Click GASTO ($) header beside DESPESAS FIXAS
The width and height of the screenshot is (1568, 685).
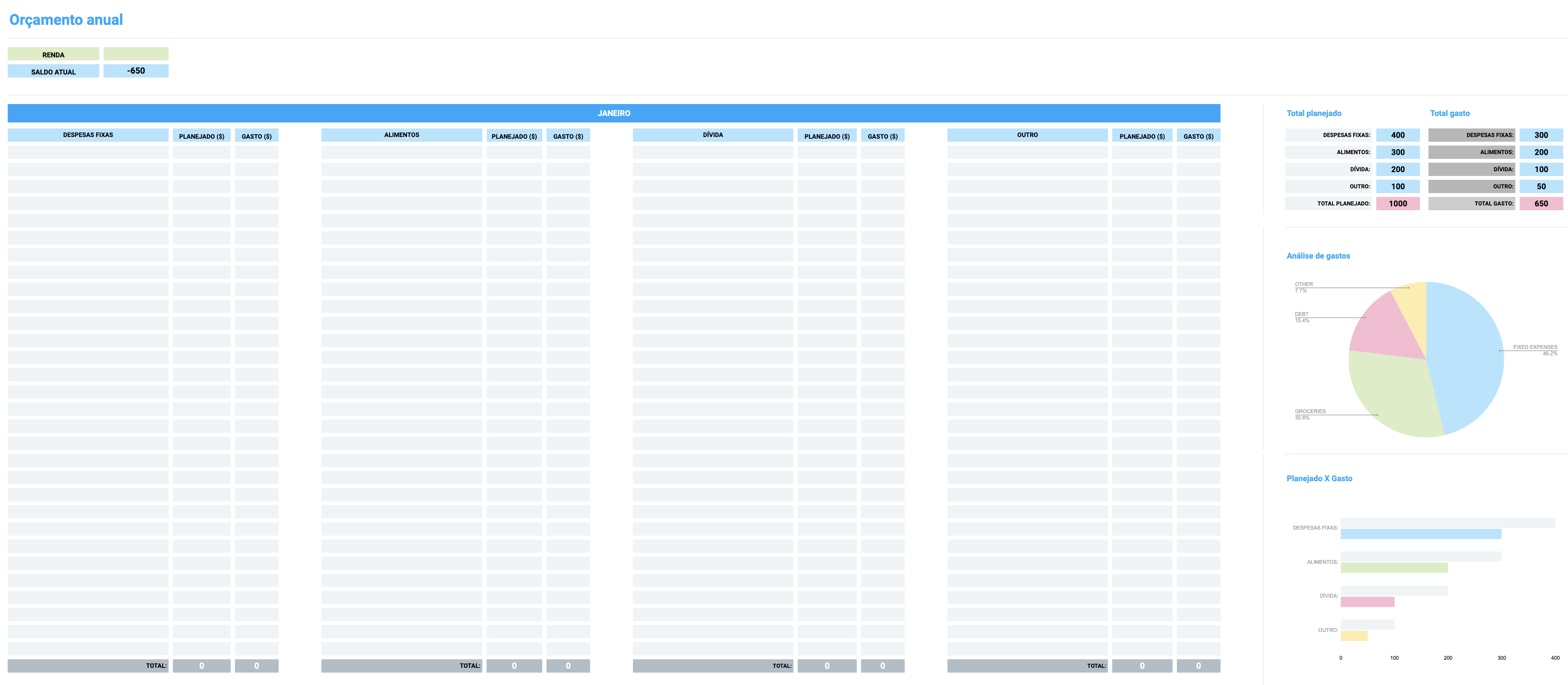coord(256,136)
